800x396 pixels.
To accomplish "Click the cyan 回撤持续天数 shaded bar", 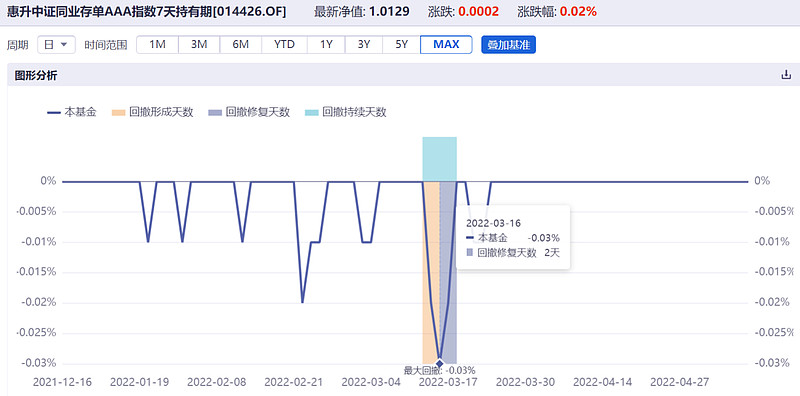I will click(x=439, y=159).
